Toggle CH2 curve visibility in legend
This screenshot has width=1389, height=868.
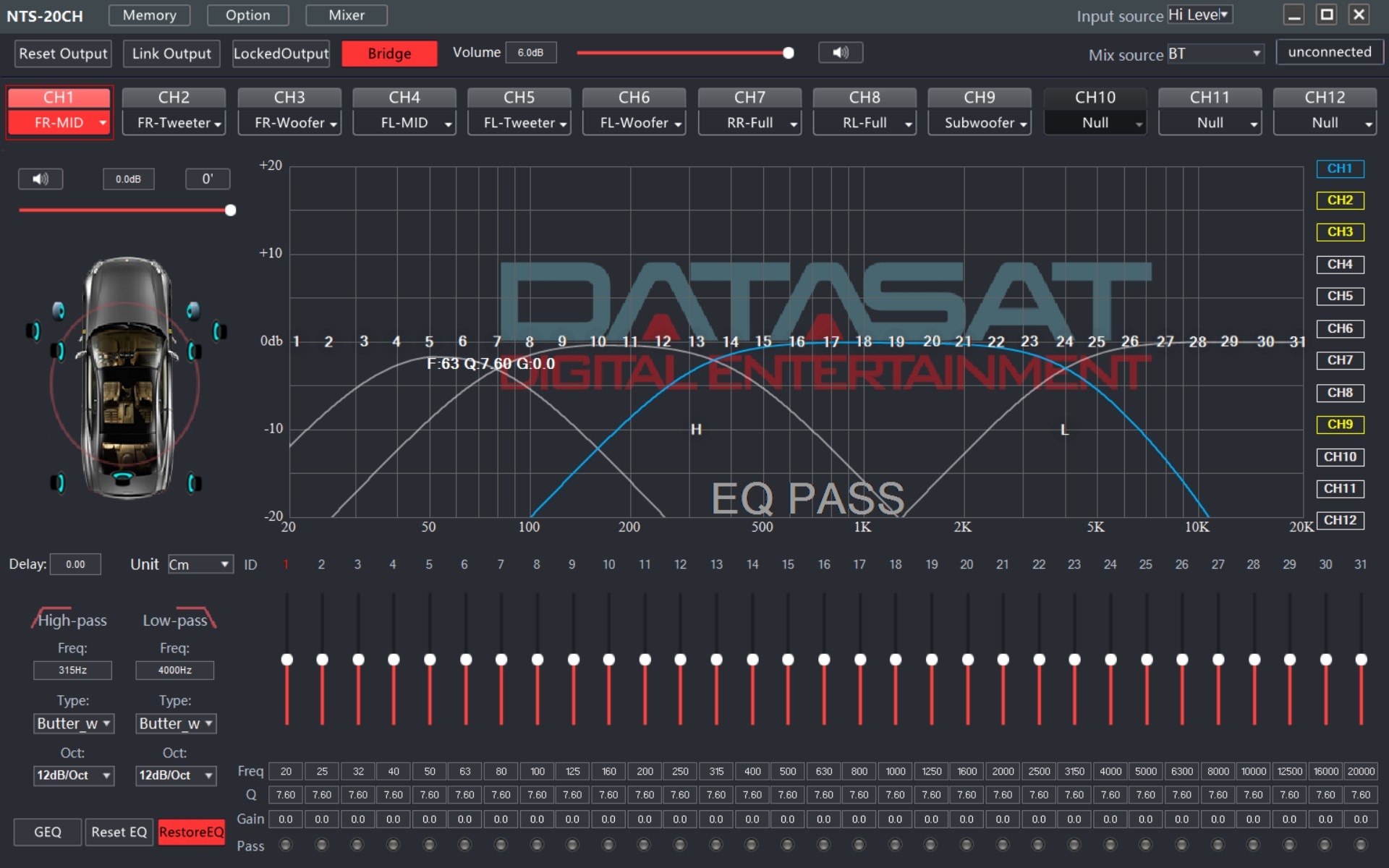[1340, 200]
